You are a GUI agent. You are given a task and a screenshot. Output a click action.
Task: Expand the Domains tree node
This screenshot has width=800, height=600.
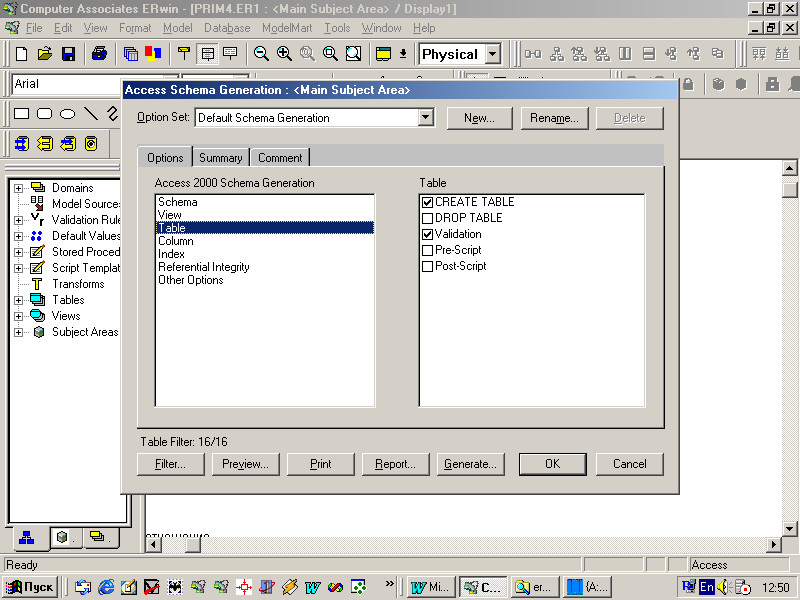click(18, 188)
